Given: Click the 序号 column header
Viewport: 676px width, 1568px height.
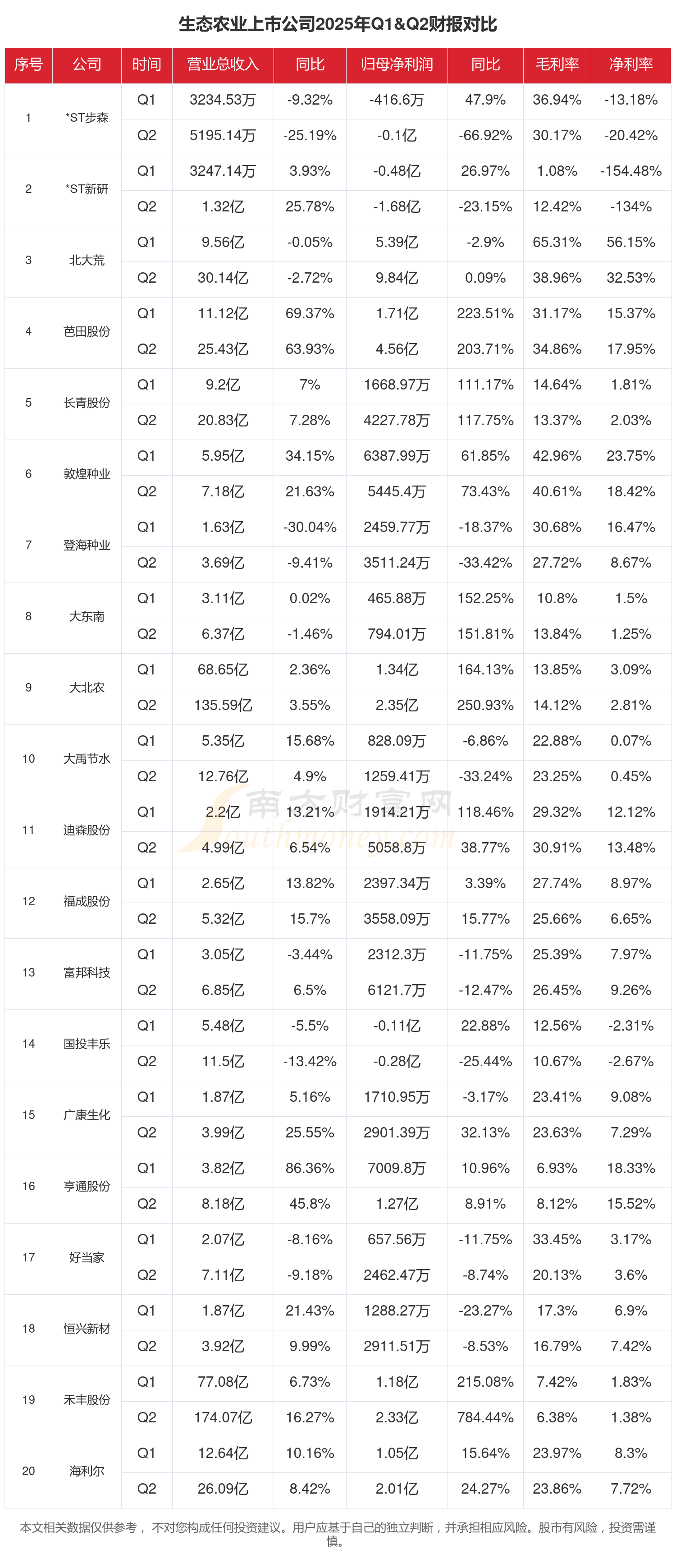Looking at the screenshot, I should tap(28, 64).
